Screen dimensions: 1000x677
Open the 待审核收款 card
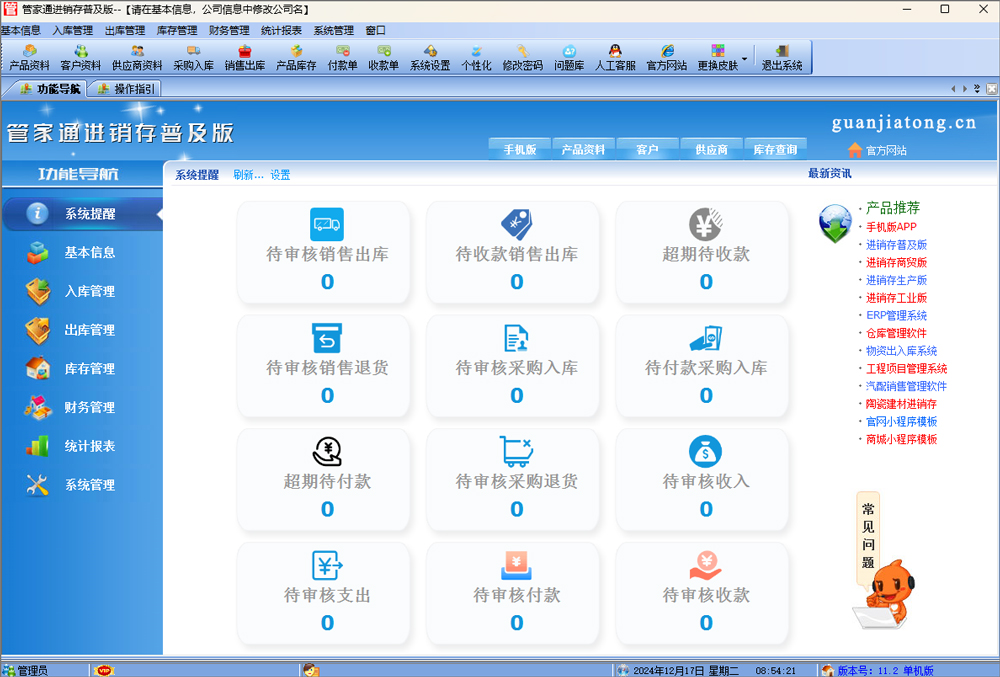(702, 593)
